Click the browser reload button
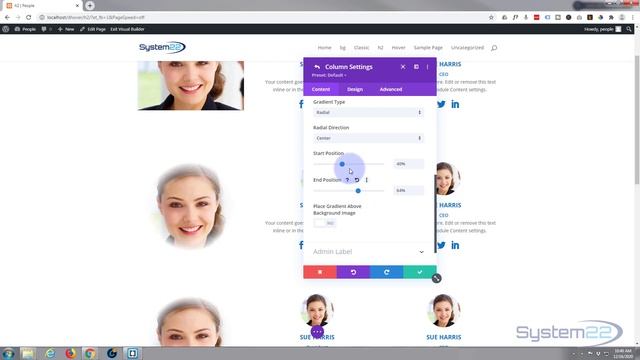Image resolution: width=640 pixels, height=360 pixels. pyautogui.click(x=29, y=17)
